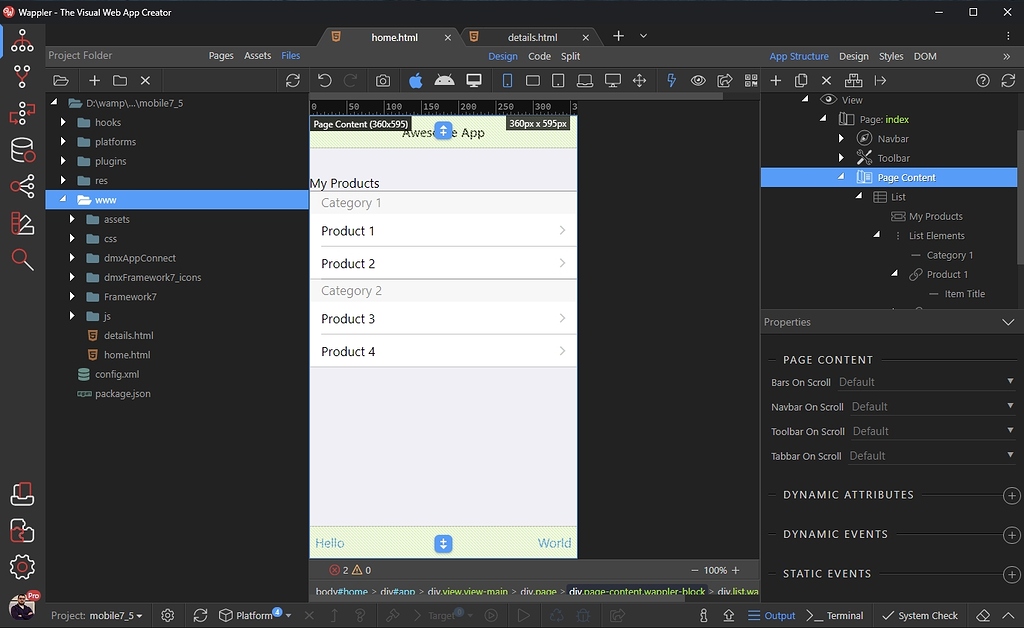This screenshot has width=1024, height=628.
Task: Click the System Check button
Action: pyautogui.click(x=919, y=615)
